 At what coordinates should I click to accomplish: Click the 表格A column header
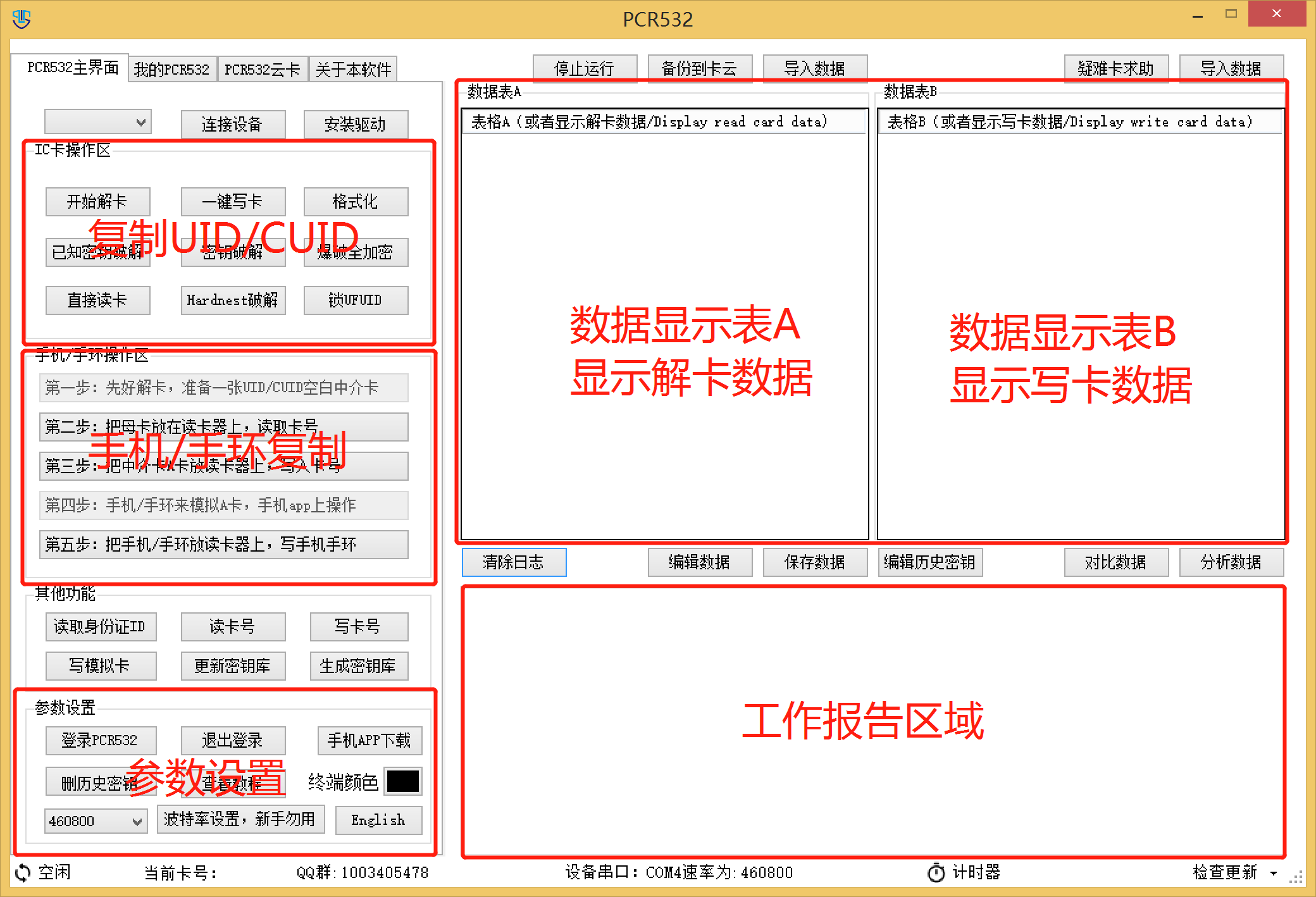664,121
